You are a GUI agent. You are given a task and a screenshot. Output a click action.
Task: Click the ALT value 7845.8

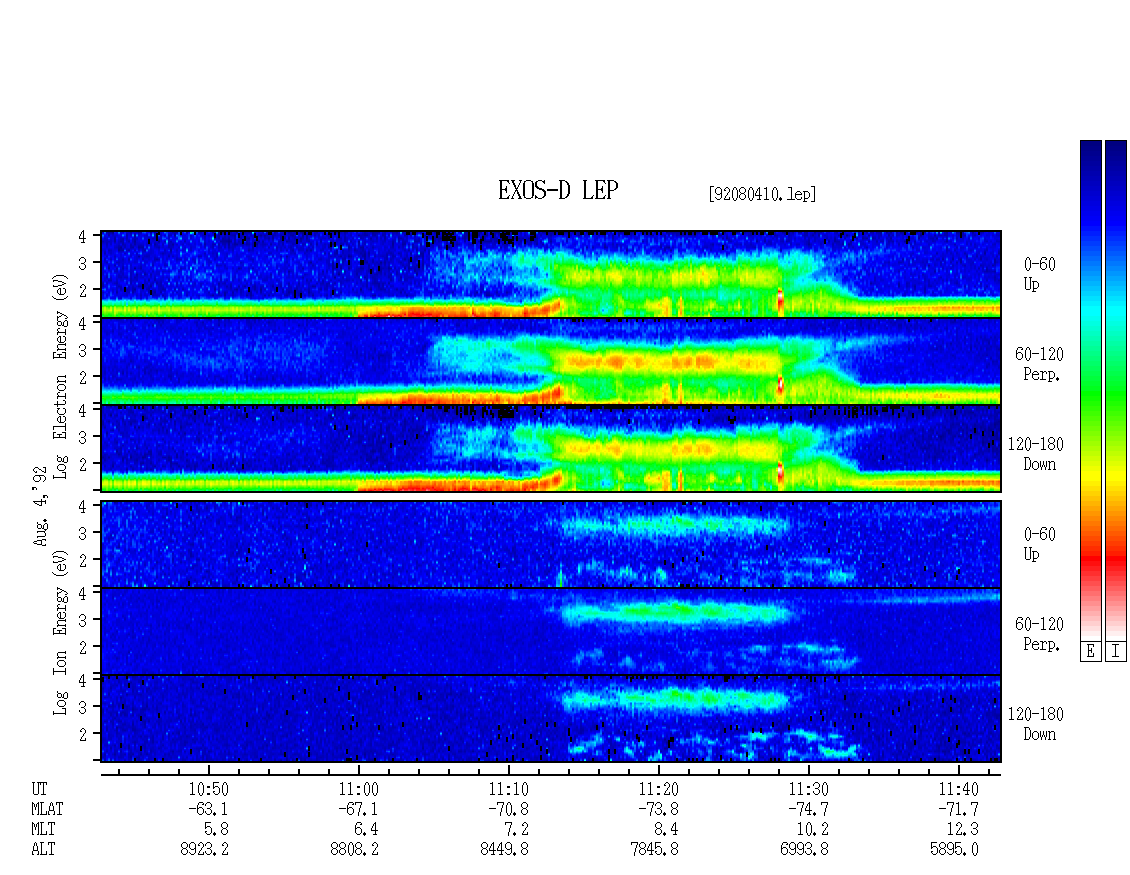tap(654, 850)
